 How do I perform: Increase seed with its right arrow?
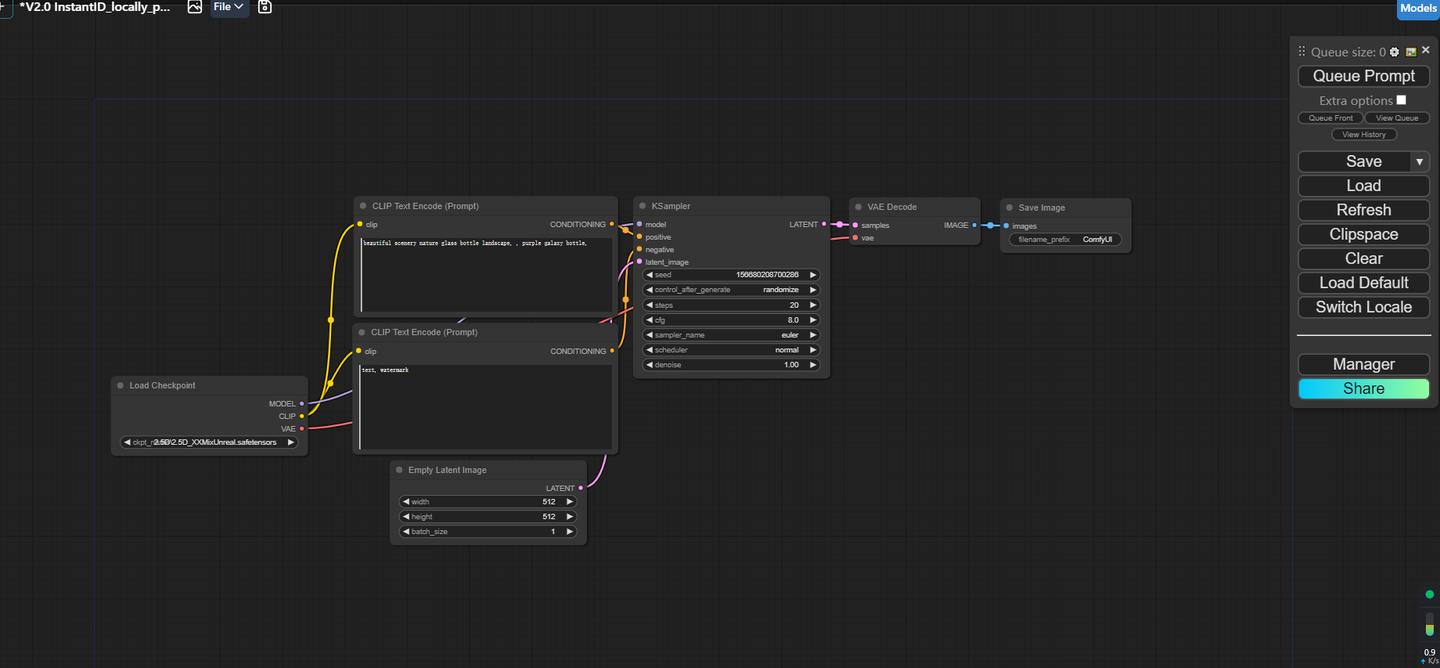[813, 275]
